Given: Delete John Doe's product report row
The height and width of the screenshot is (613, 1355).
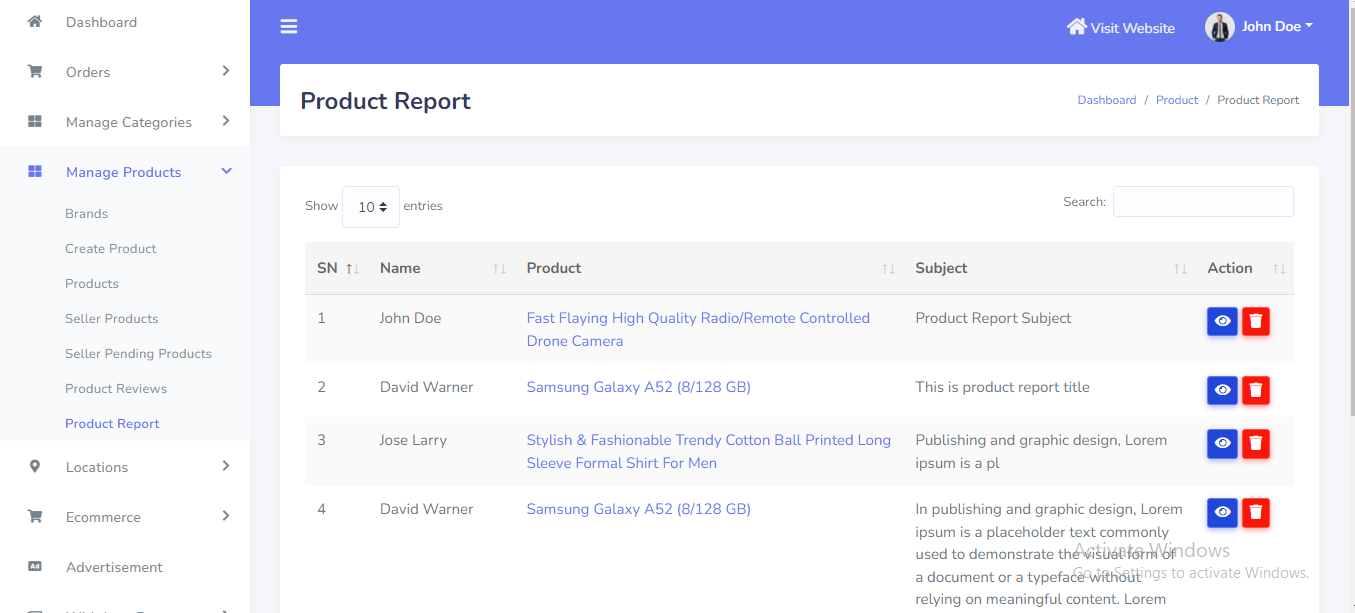Looking at the screenshot, I should coord(1256,321).
